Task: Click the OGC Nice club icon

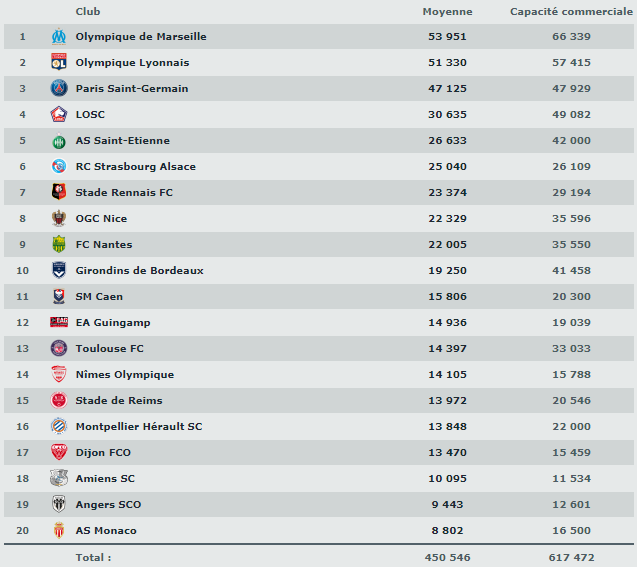Action: pyautogui.click(x=58, y=218)
